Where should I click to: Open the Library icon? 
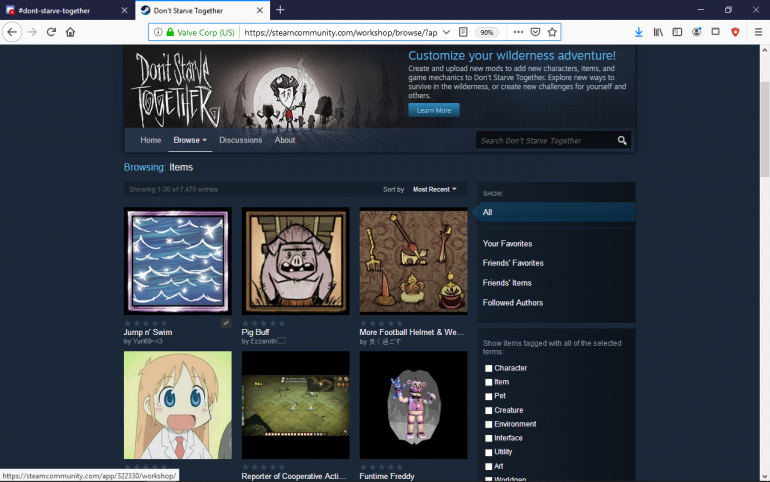(x=658, y=32)
